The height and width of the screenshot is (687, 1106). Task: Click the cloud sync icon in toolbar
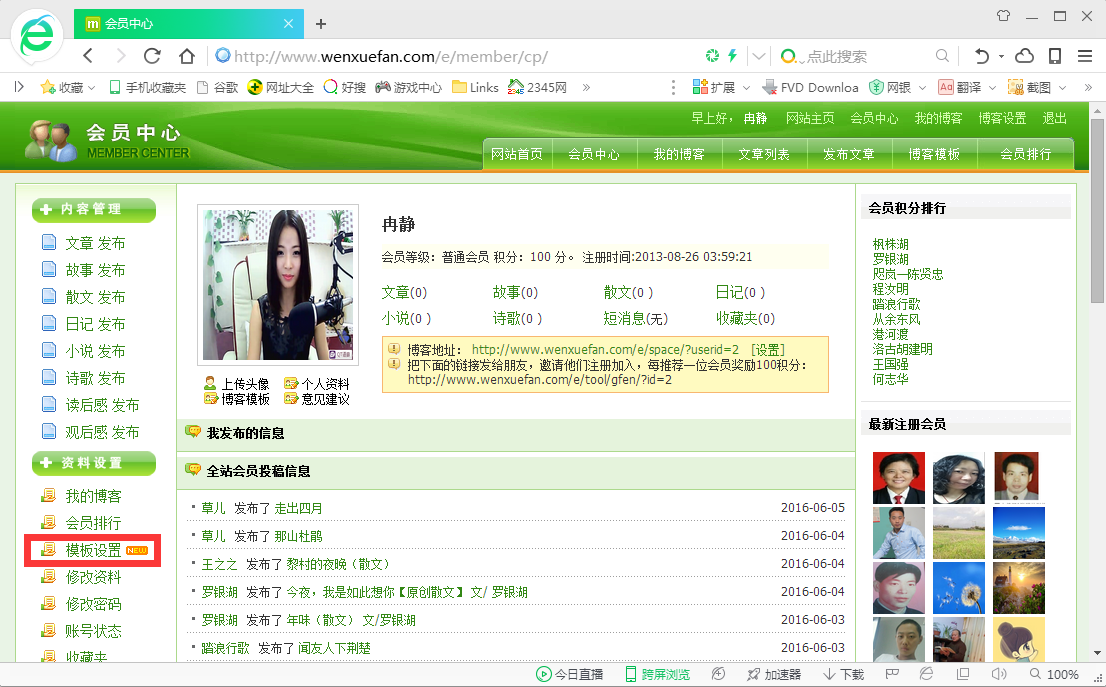click(1024, 56)
